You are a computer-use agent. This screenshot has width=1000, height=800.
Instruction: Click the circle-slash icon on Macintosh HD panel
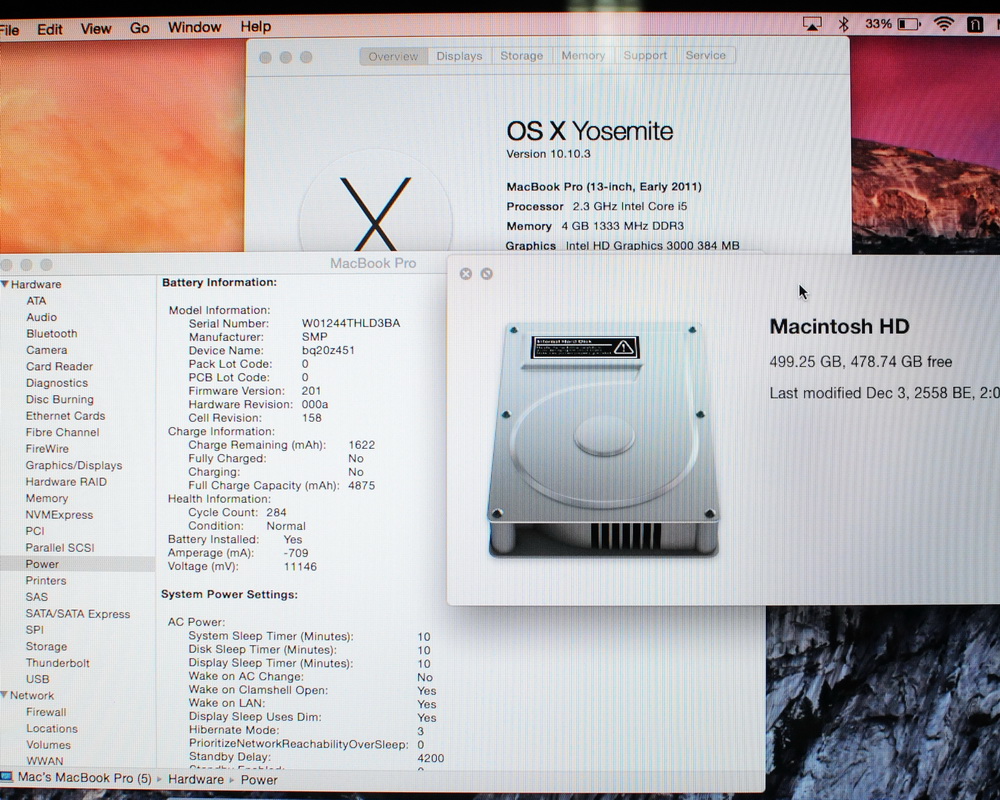487,274
